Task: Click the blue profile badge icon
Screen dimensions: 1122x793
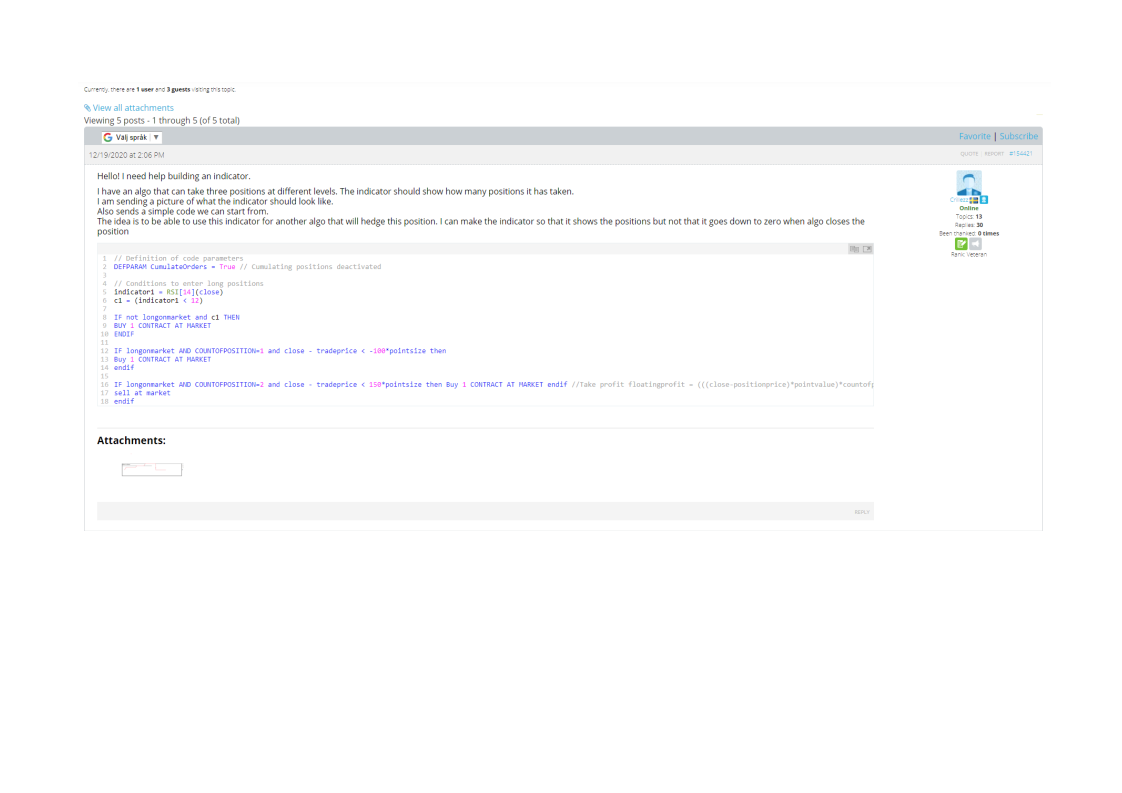Action: [984, 200]
